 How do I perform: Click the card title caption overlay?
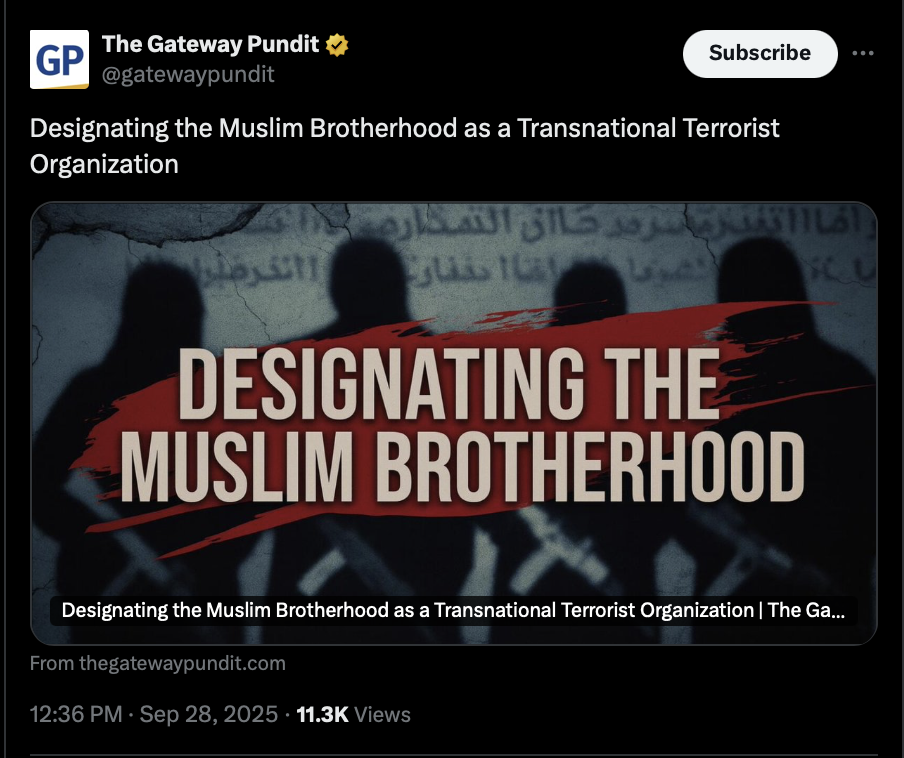pos(454,610)
